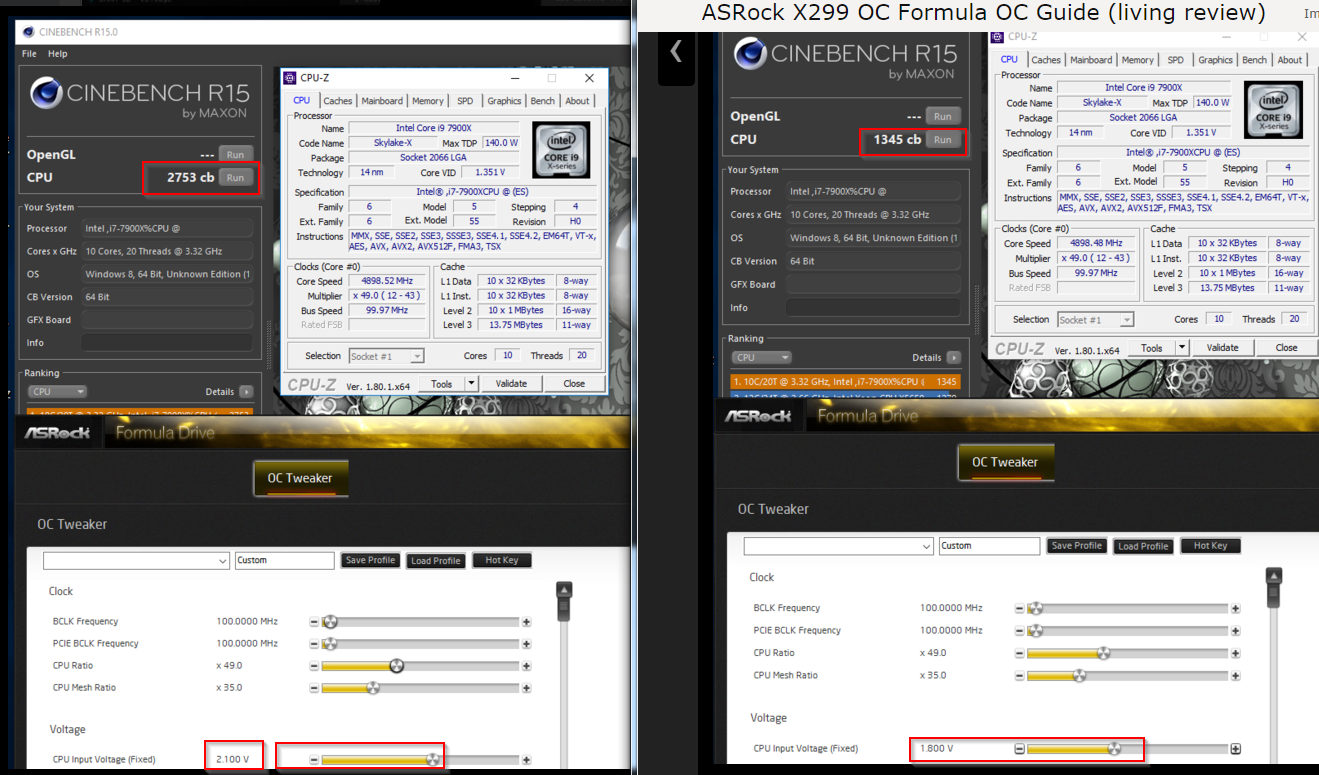Click BCLK Frequency plus icon in right Formula Drive

1235,608
